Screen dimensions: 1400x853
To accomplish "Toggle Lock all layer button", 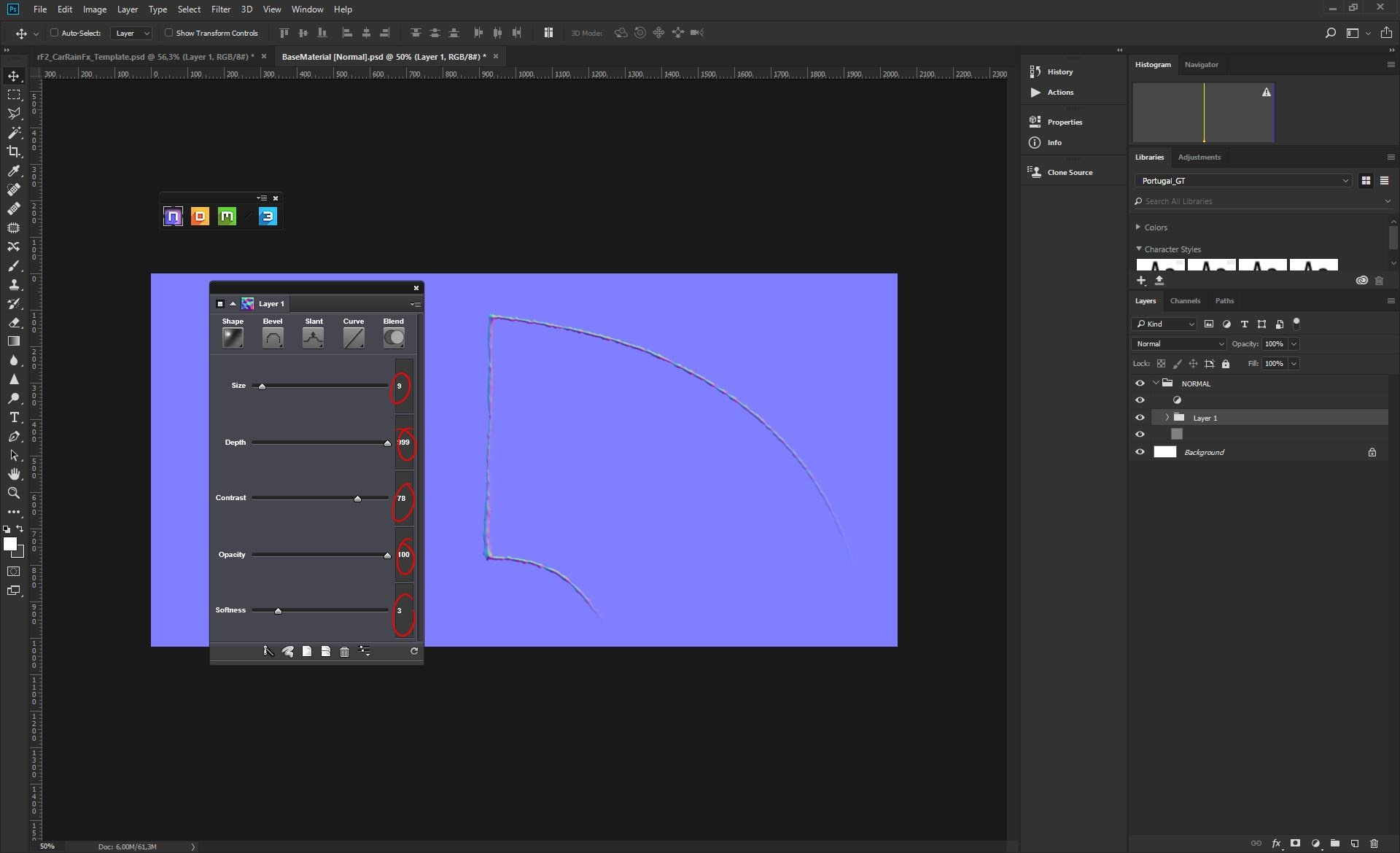I will coord(1226,364).
